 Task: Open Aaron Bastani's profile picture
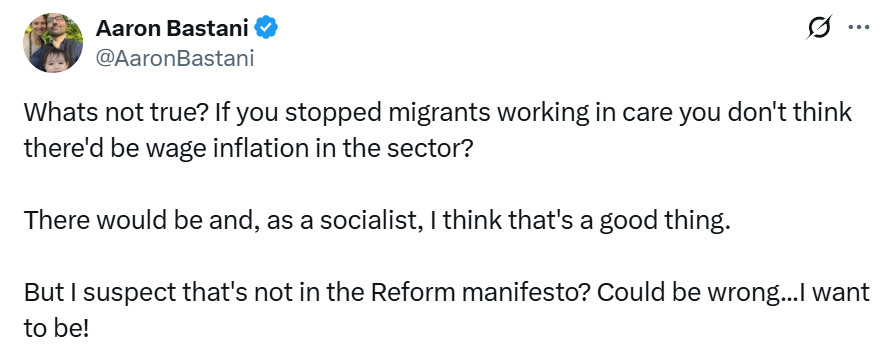(53, 43)
